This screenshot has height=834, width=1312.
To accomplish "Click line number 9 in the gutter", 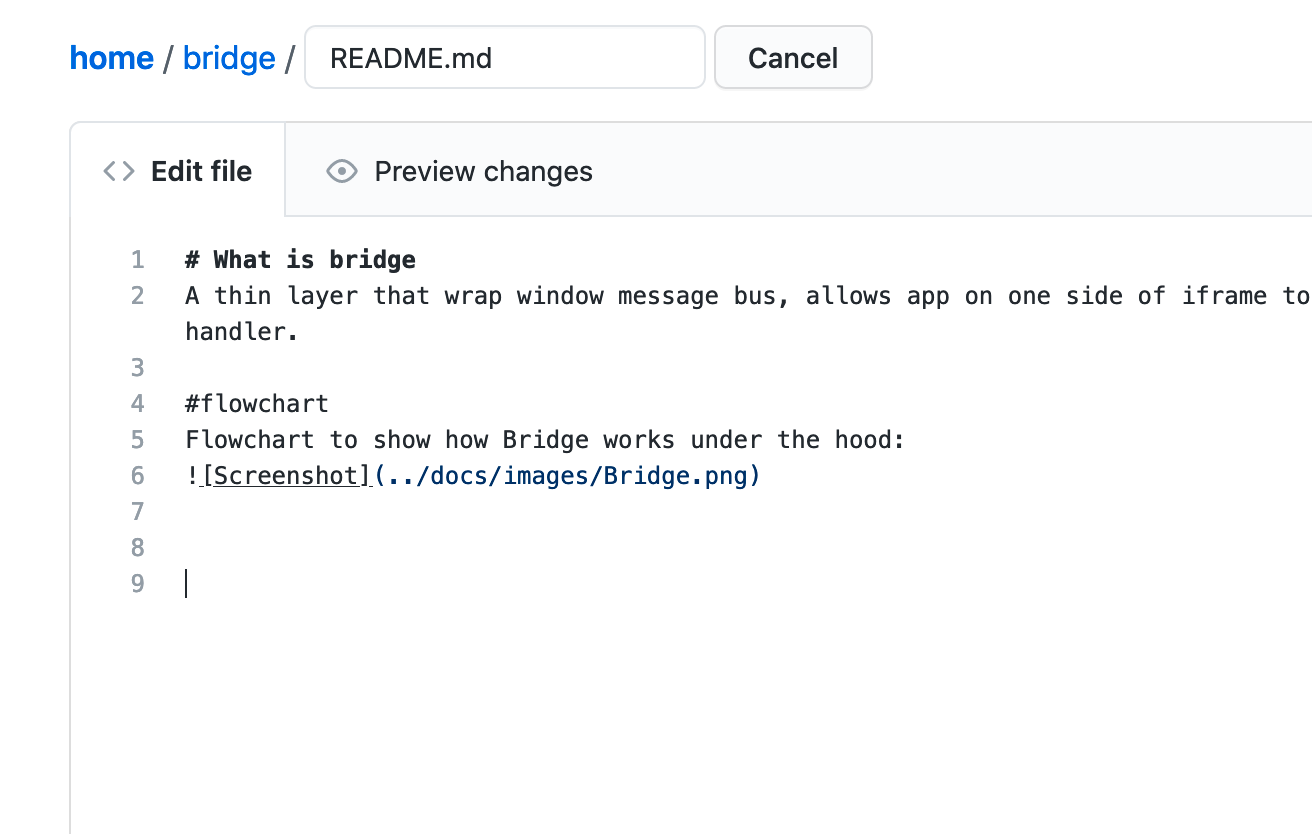I will (138, 584).
